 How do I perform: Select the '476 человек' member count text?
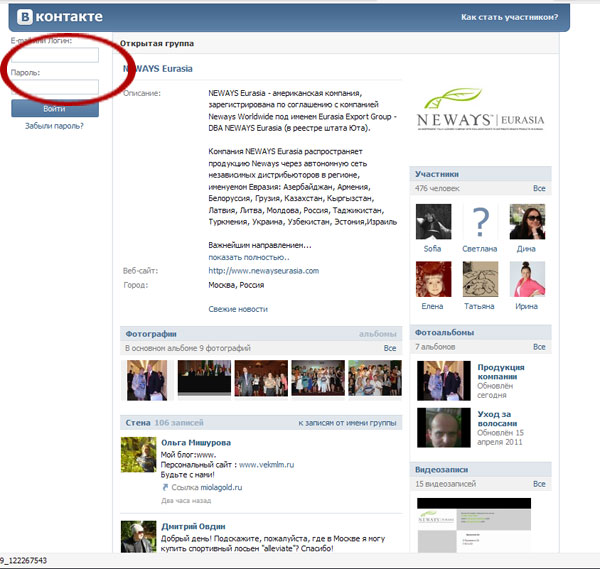437,188
